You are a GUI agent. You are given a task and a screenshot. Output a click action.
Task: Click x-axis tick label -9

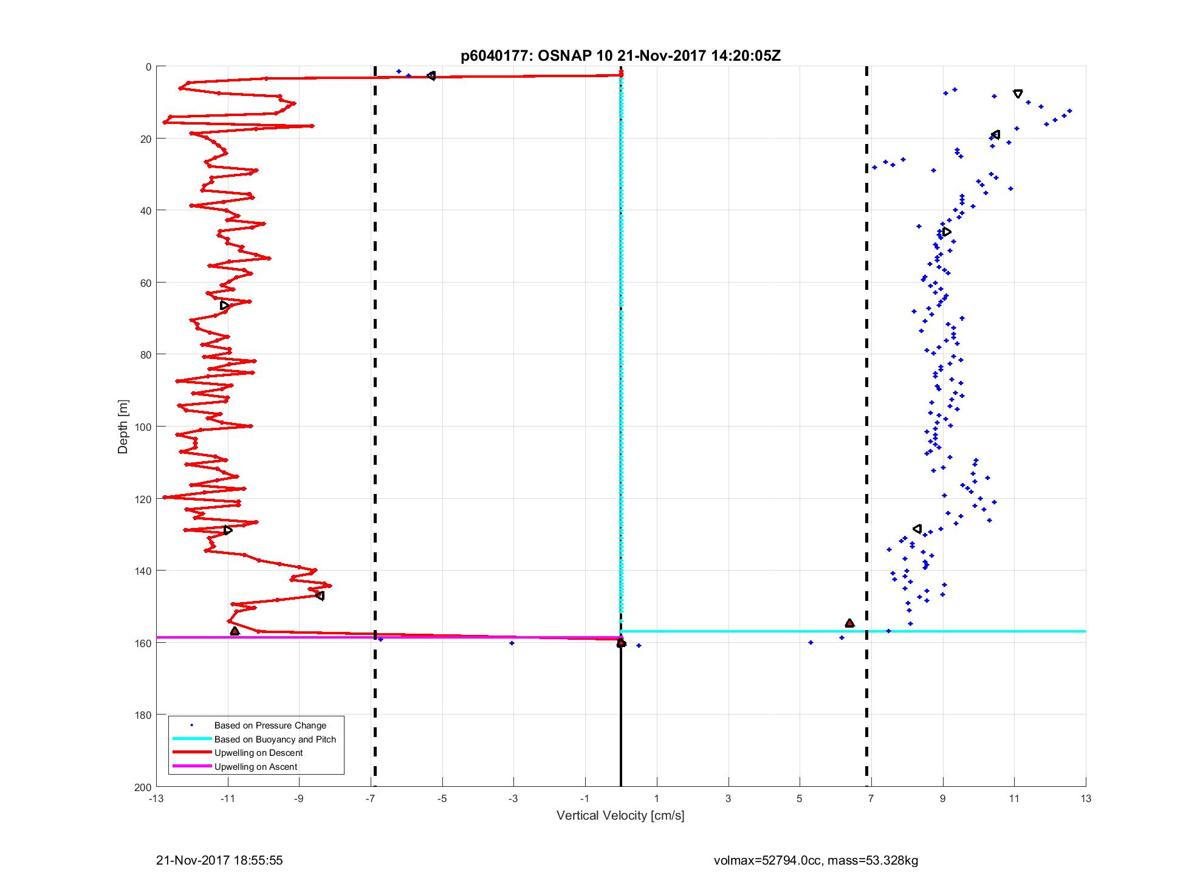pyautogui.click(x=298, y=798)
